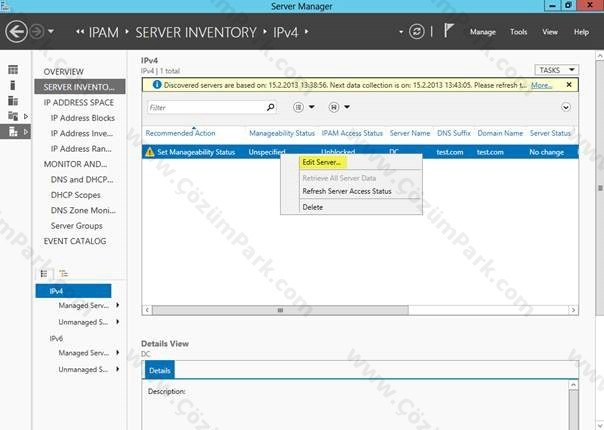Go back using the Back arrow button

[16, 31]
